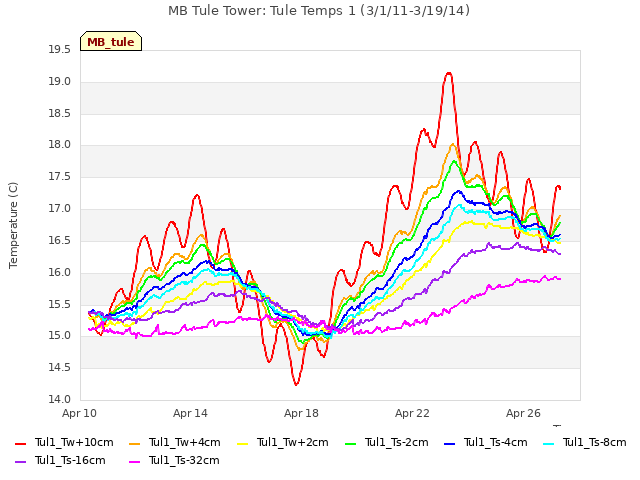The image size is (640, 480).
Task: Click the red line's lowest trough near 14.2
Action: (x=296, y=384)
